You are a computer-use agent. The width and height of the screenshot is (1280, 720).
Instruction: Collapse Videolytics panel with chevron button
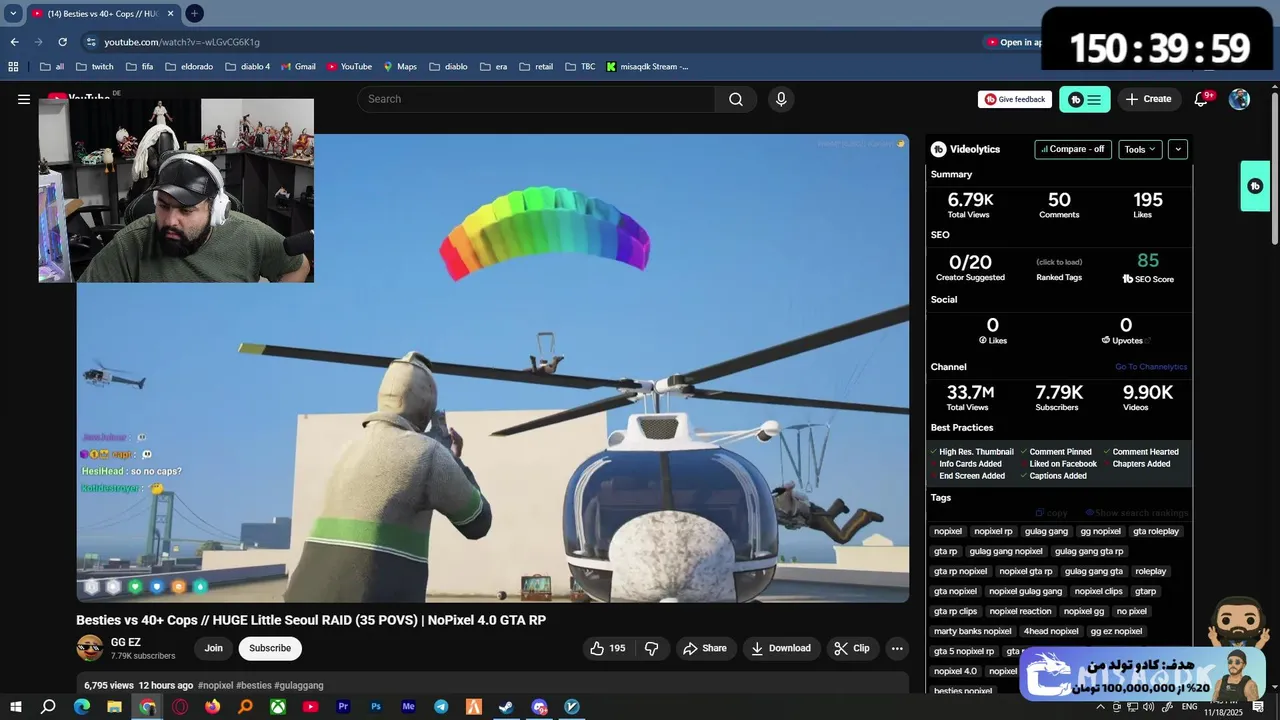point(1178,149)
